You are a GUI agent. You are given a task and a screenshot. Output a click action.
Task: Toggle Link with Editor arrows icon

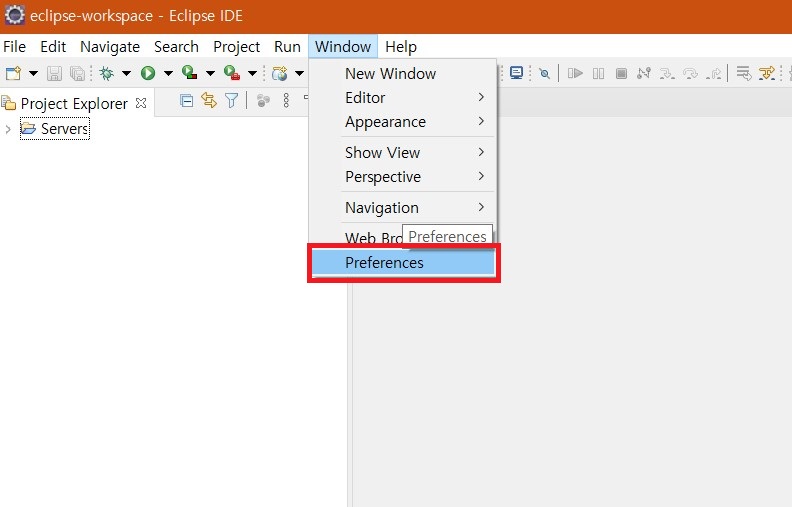pyautogui.click(x=209, y=100)
